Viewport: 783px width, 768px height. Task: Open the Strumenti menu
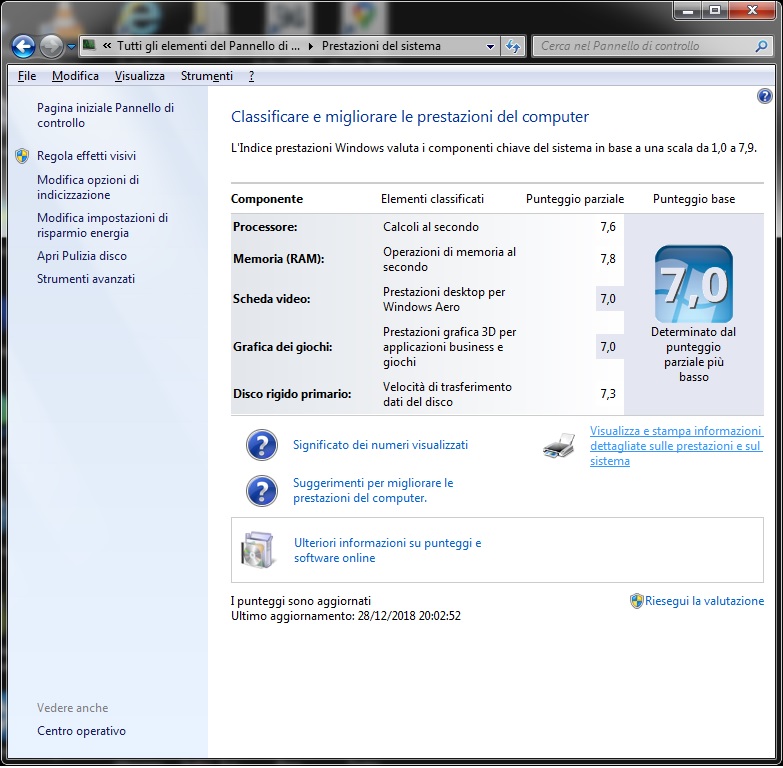point(207,76)
